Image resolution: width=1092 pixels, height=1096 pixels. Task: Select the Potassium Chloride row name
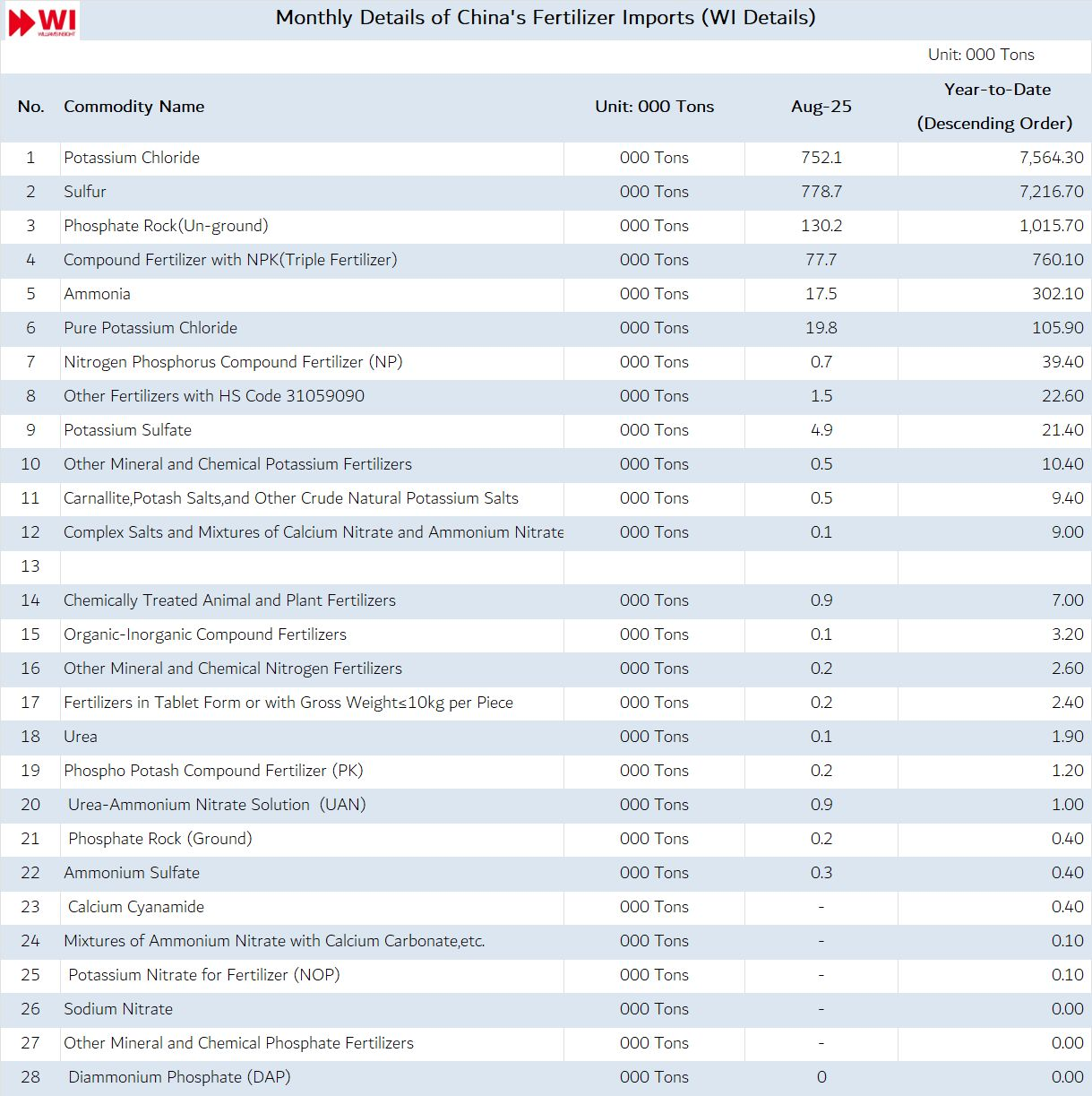click(x=132, y=158)
